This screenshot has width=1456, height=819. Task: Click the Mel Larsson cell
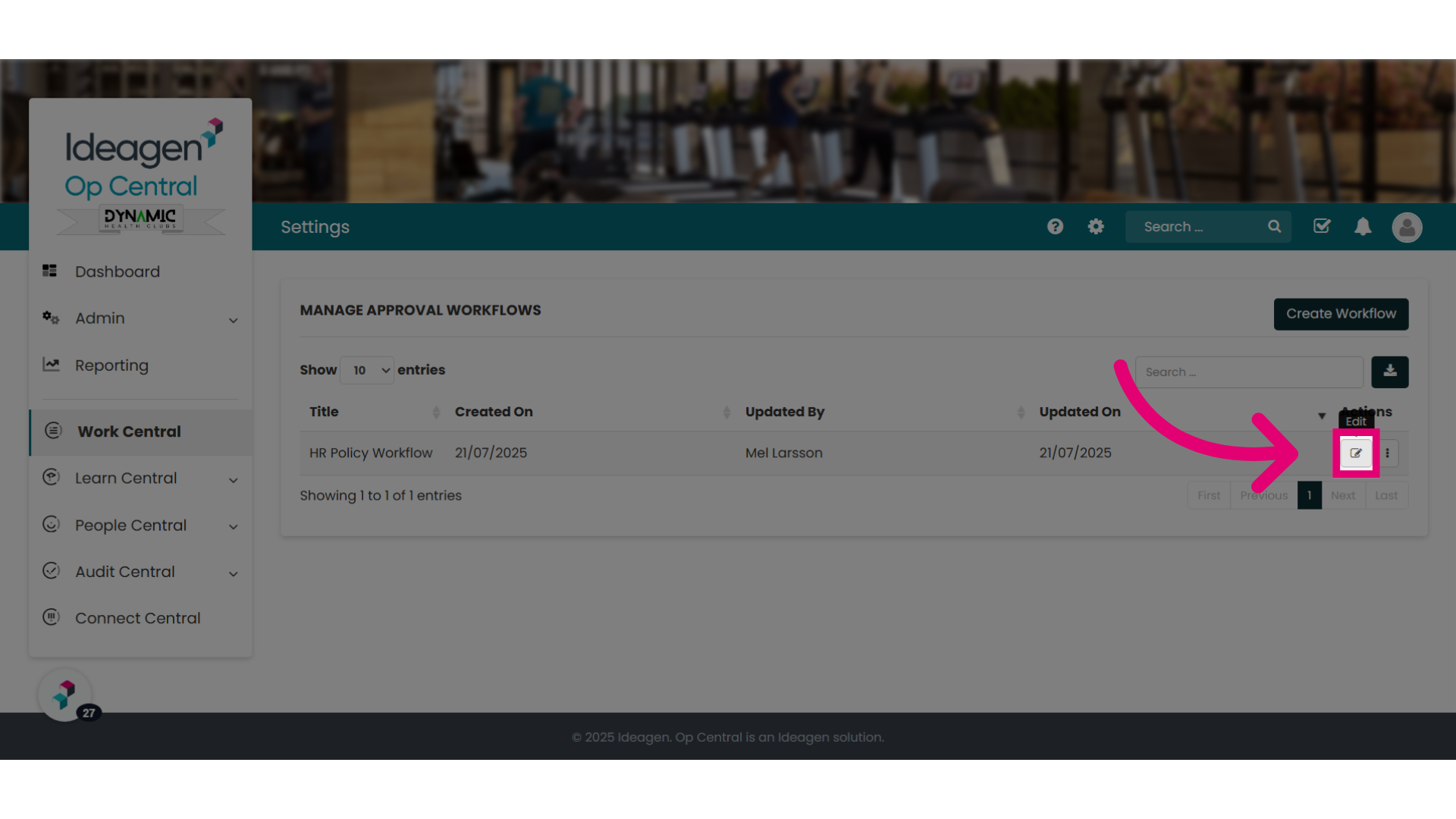[784, 453]
